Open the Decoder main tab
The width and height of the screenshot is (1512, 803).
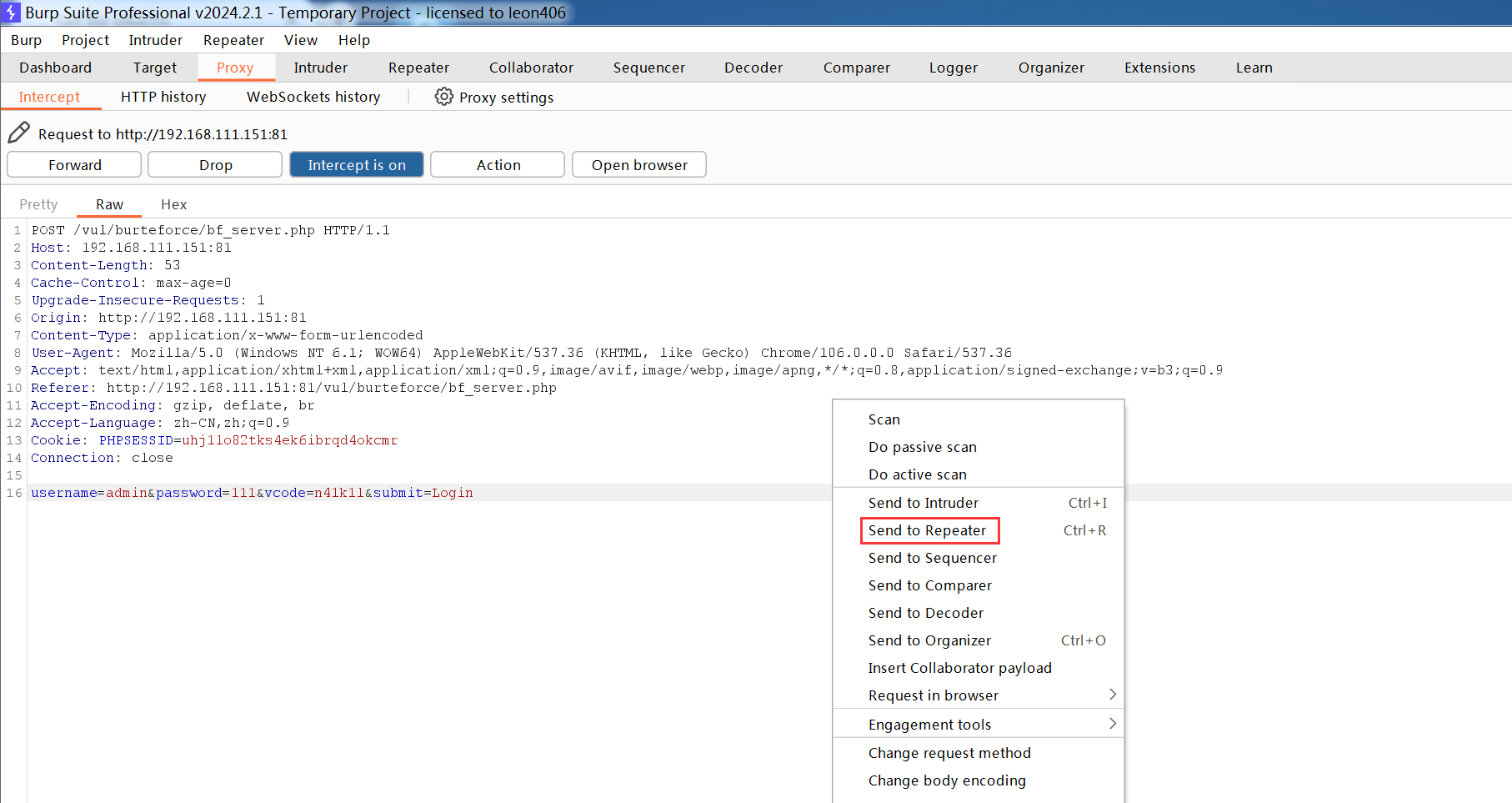tap(753, 68)
